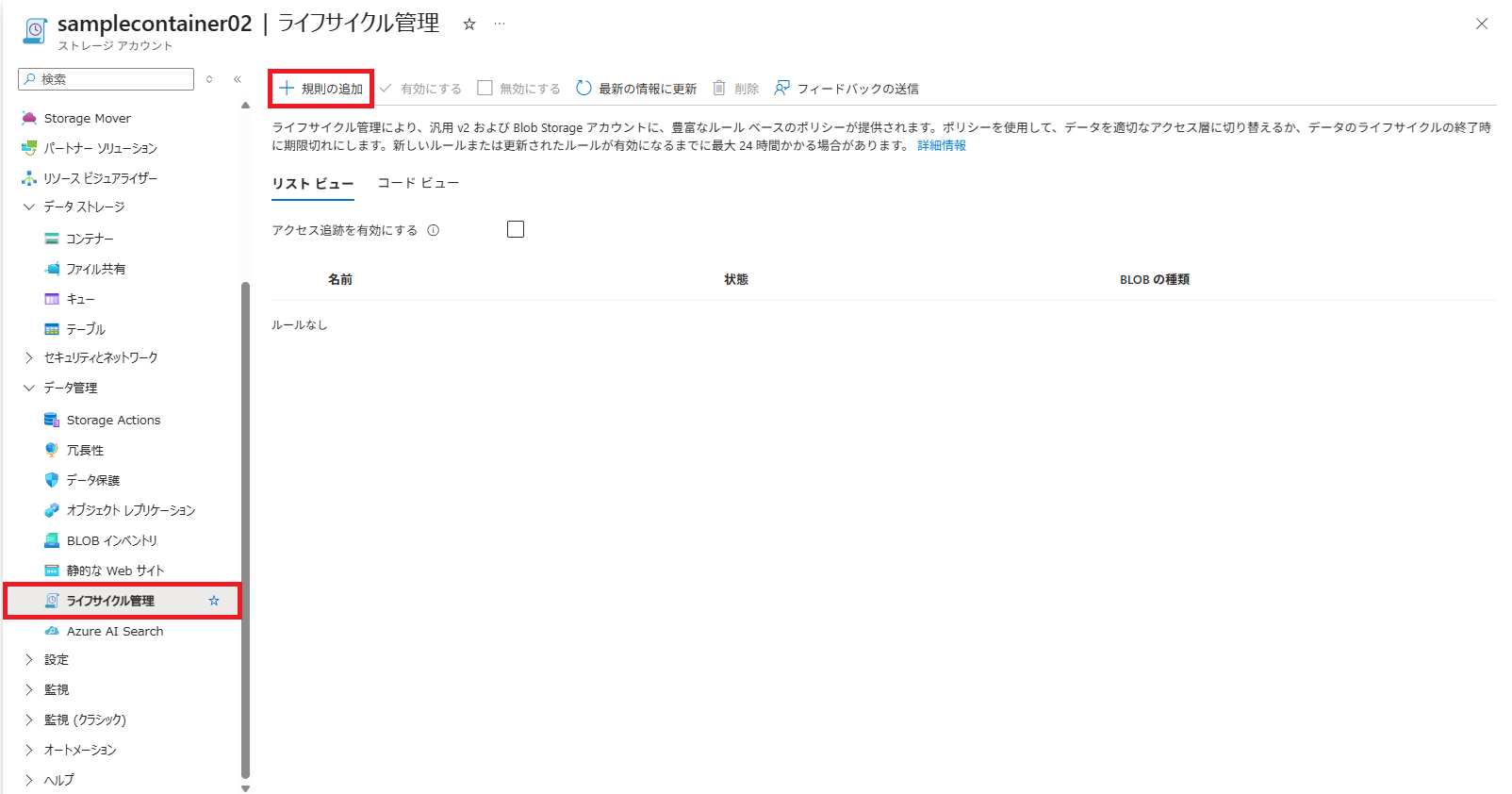Open オブジェクト レプリケーション

(131, 510)
